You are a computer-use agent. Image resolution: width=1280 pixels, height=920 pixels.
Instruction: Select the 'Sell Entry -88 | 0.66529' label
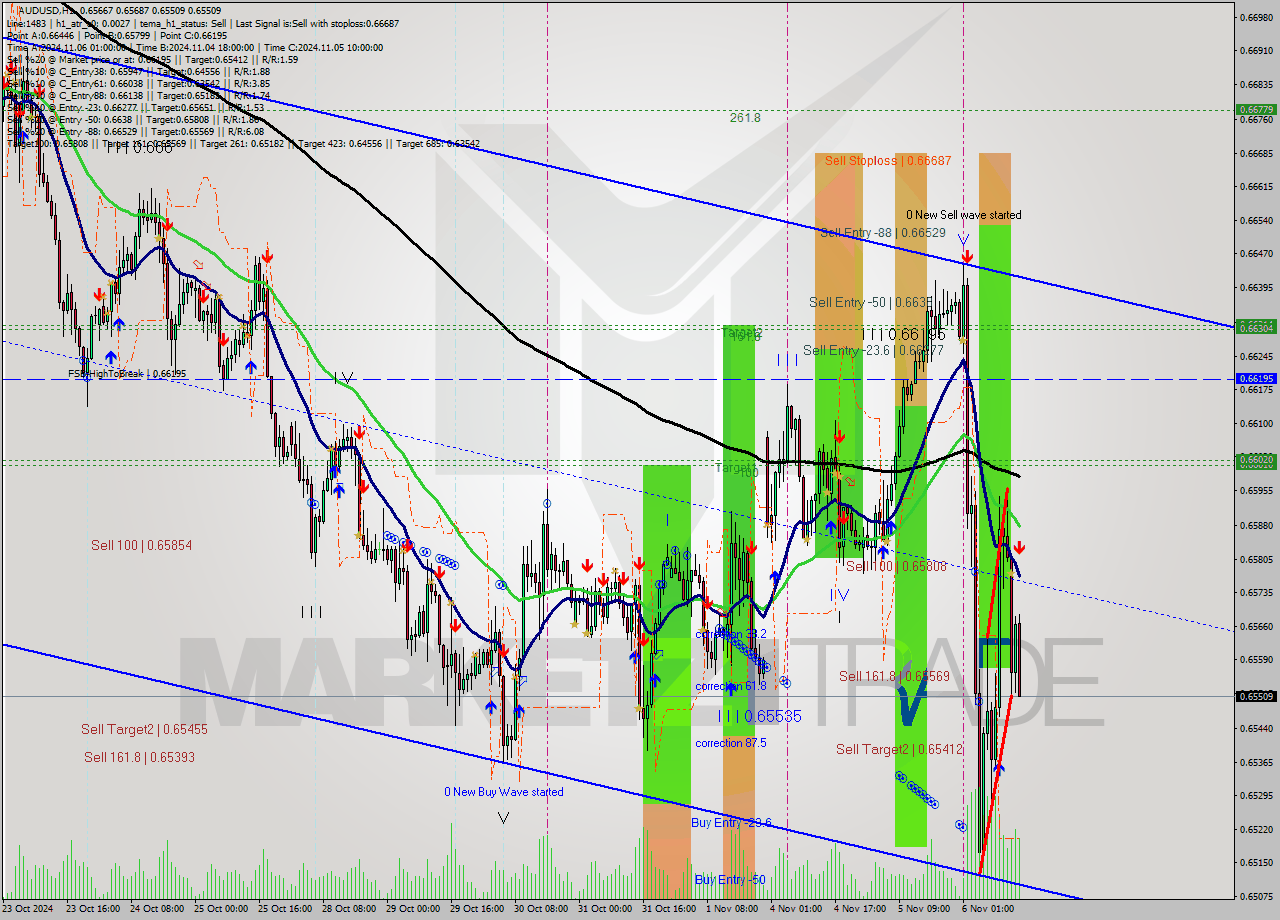click(883, 232)
